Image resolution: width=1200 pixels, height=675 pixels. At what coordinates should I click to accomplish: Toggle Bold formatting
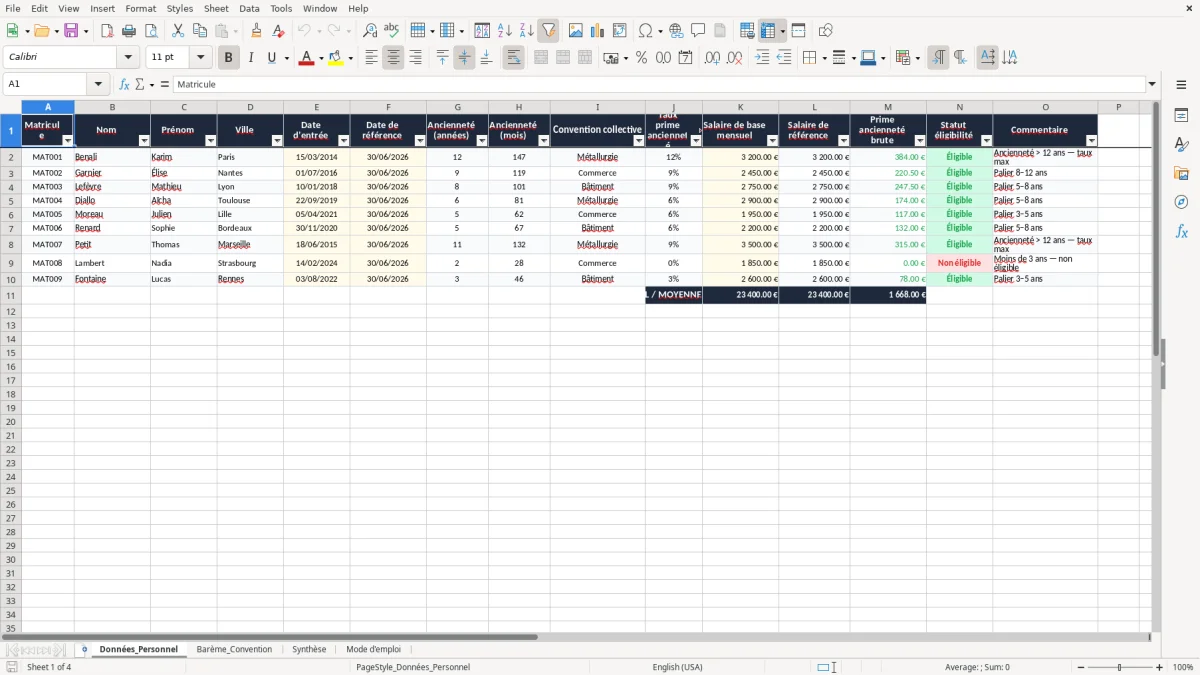tap(228, 58)
